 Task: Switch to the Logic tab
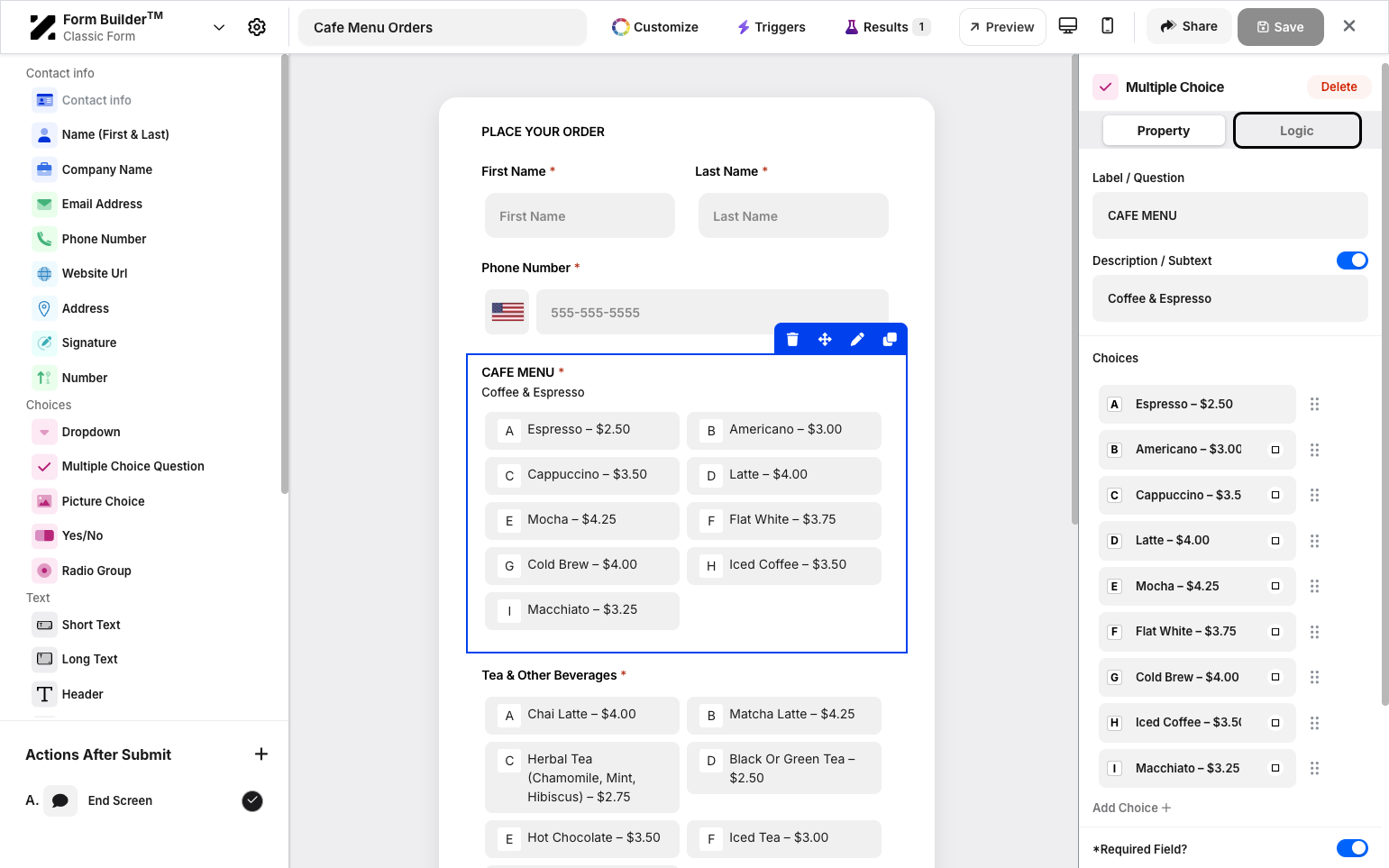click(x=1297, y=131)
